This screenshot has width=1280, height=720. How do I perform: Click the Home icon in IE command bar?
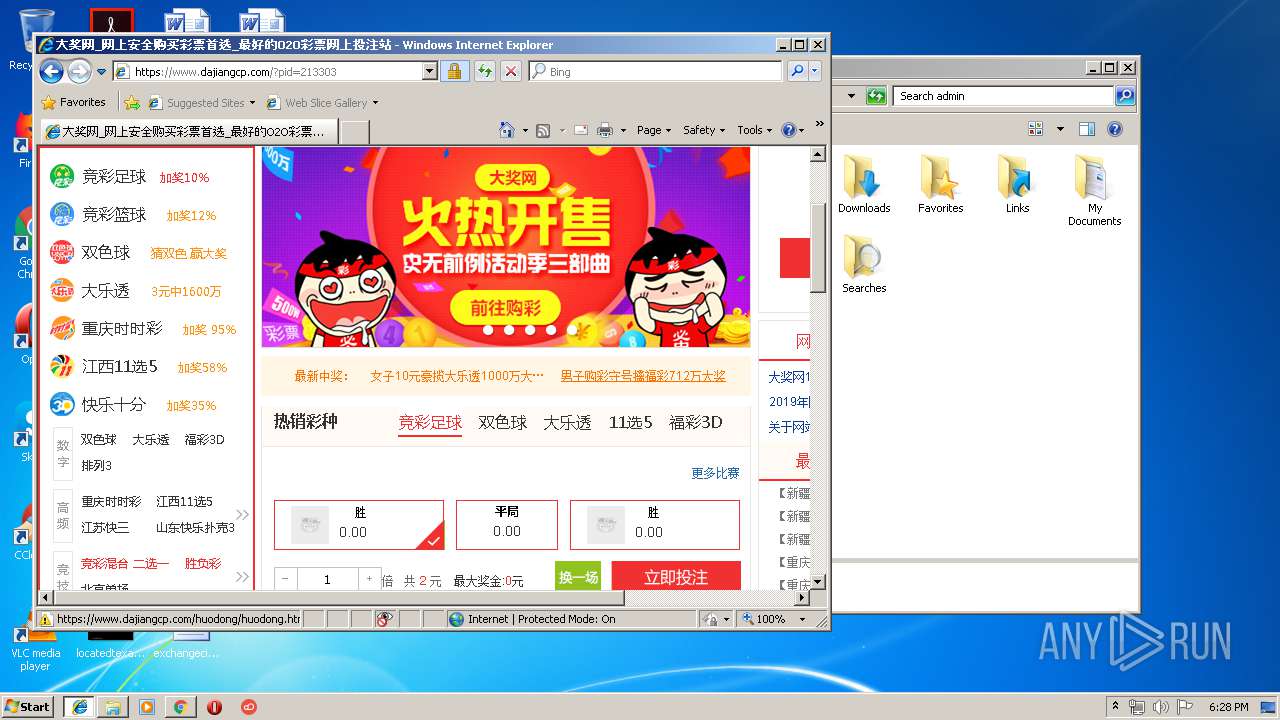(507, 130)
